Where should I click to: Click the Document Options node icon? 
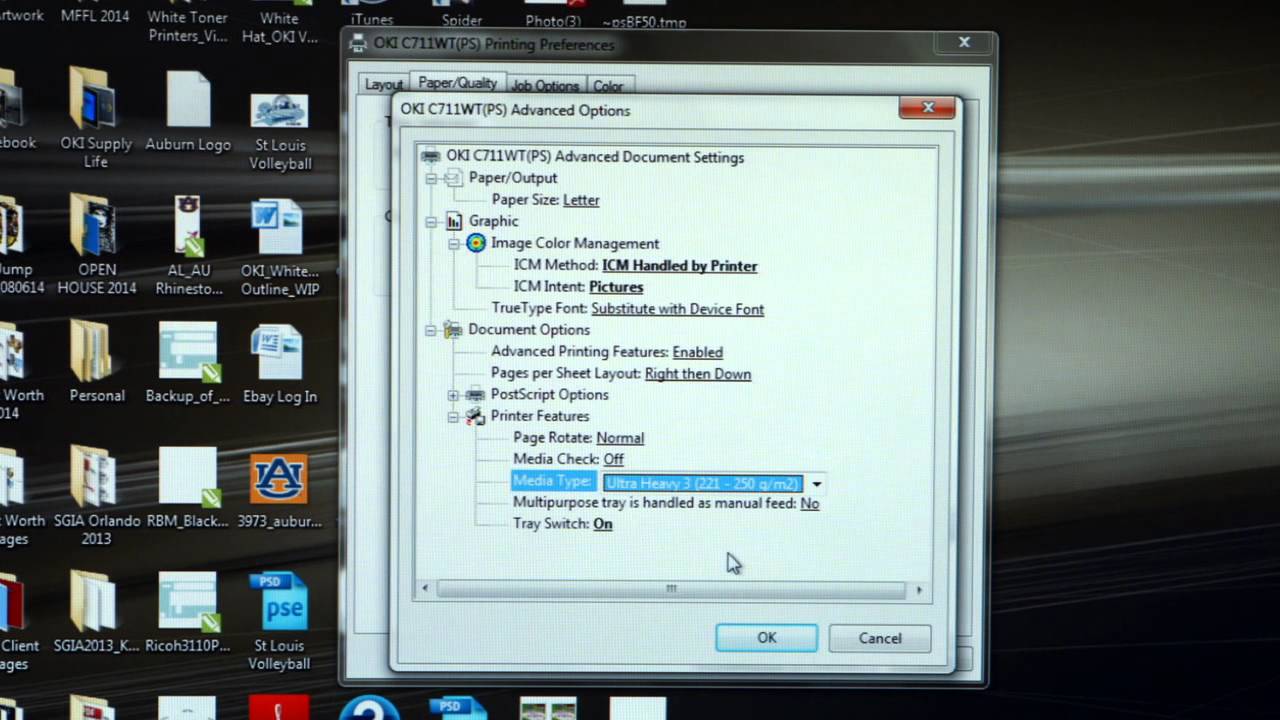click(x=453, y=329)
